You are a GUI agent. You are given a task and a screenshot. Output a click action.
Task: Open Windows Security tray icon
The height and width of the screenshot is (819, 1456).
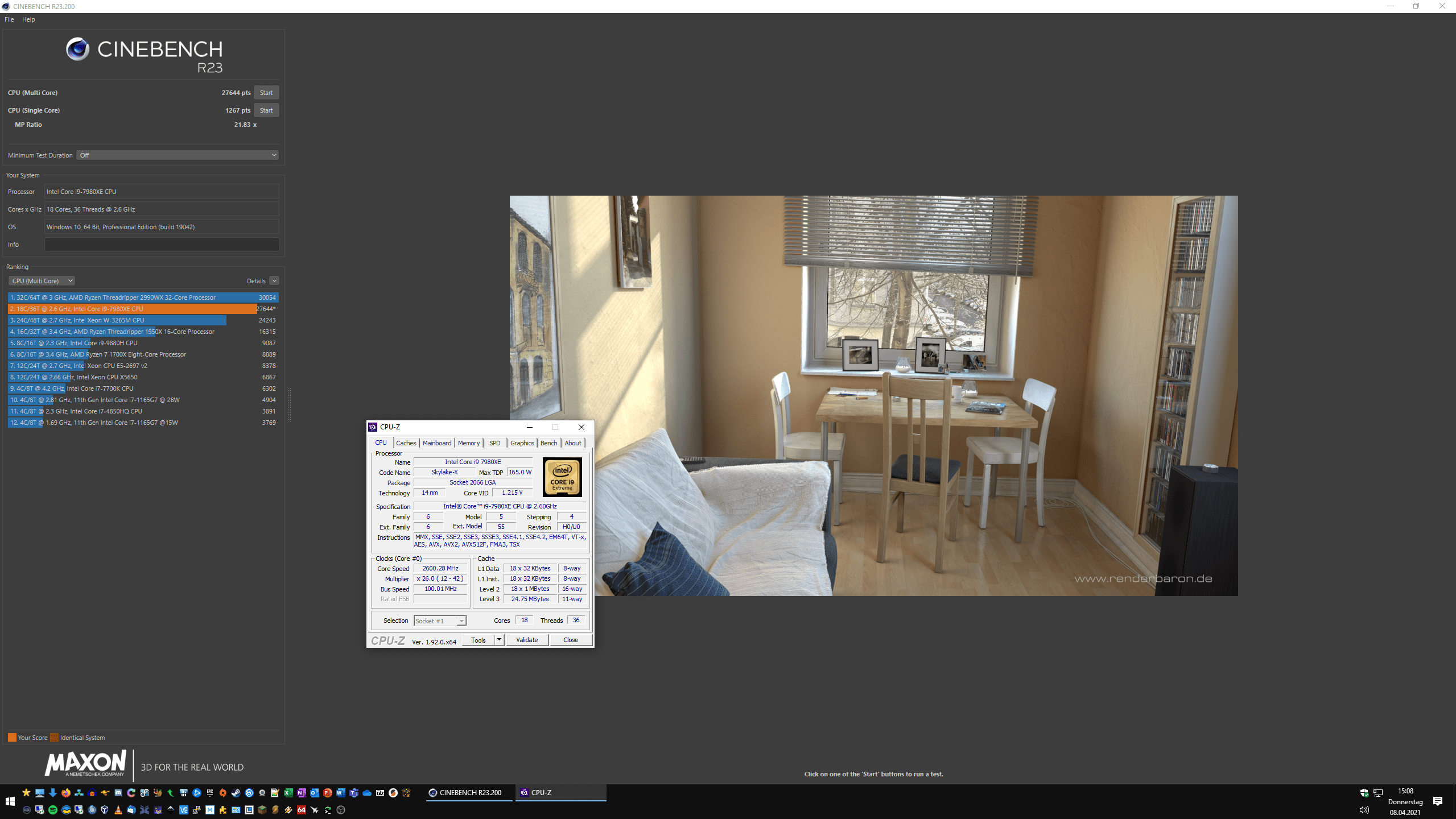click(x=1364, y=793)
